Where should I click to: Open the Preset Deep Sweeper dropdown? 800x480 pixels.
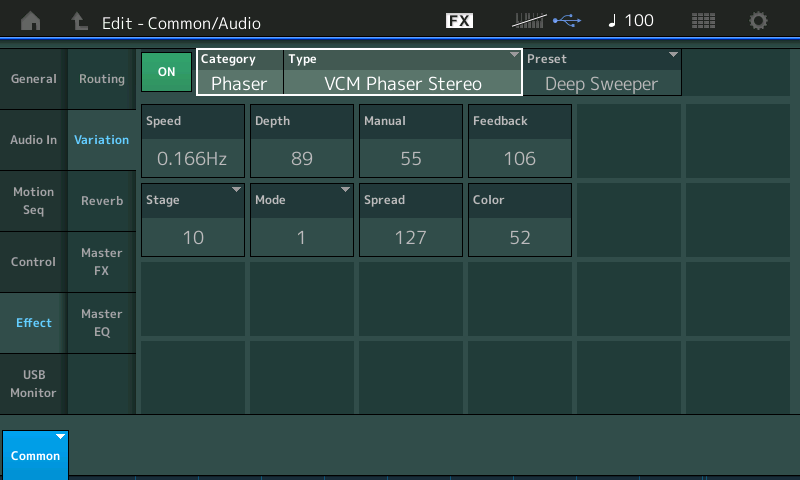click(x=601, y=73)
